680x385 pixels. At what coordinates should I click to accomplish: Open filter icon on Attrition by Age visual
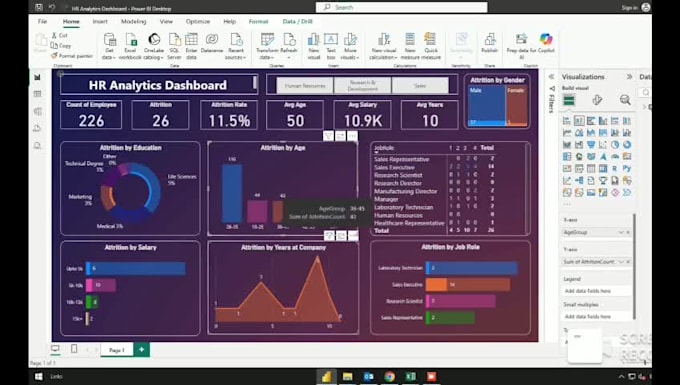click(329, 136)
